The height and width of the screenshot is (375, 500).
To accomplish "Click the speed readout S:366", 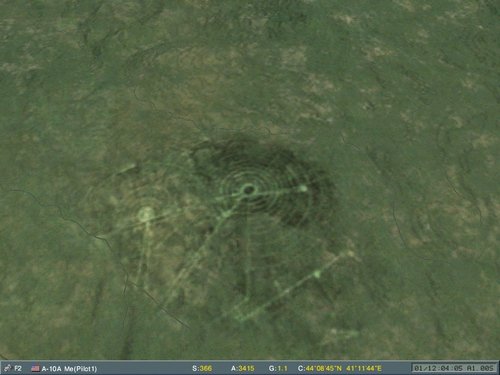I will tap(202, 368).
